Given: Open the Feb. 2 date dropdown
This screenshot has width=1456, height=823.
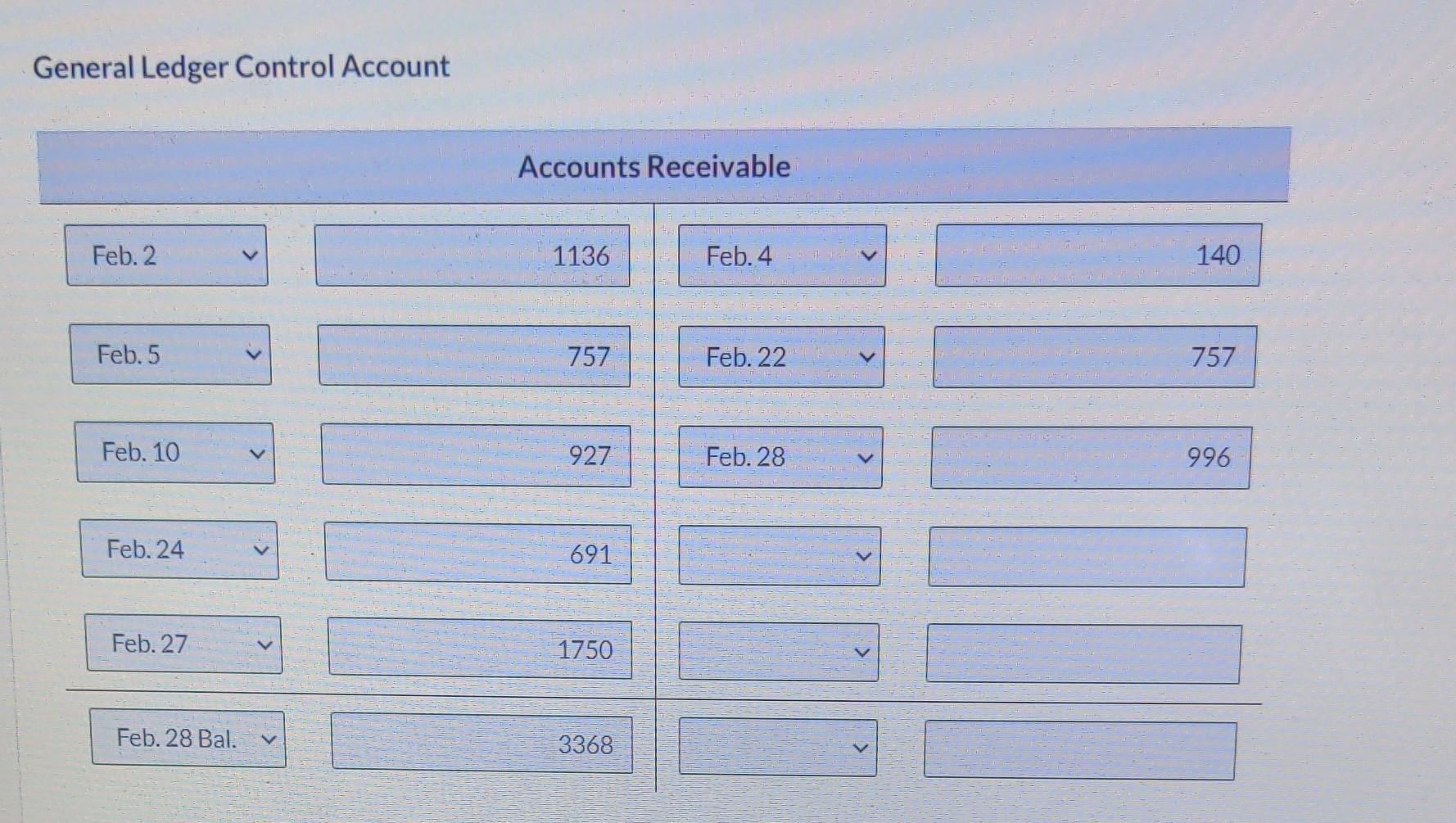Looking at the screenshot, I should pyautogui.click(x=167, y=256).
